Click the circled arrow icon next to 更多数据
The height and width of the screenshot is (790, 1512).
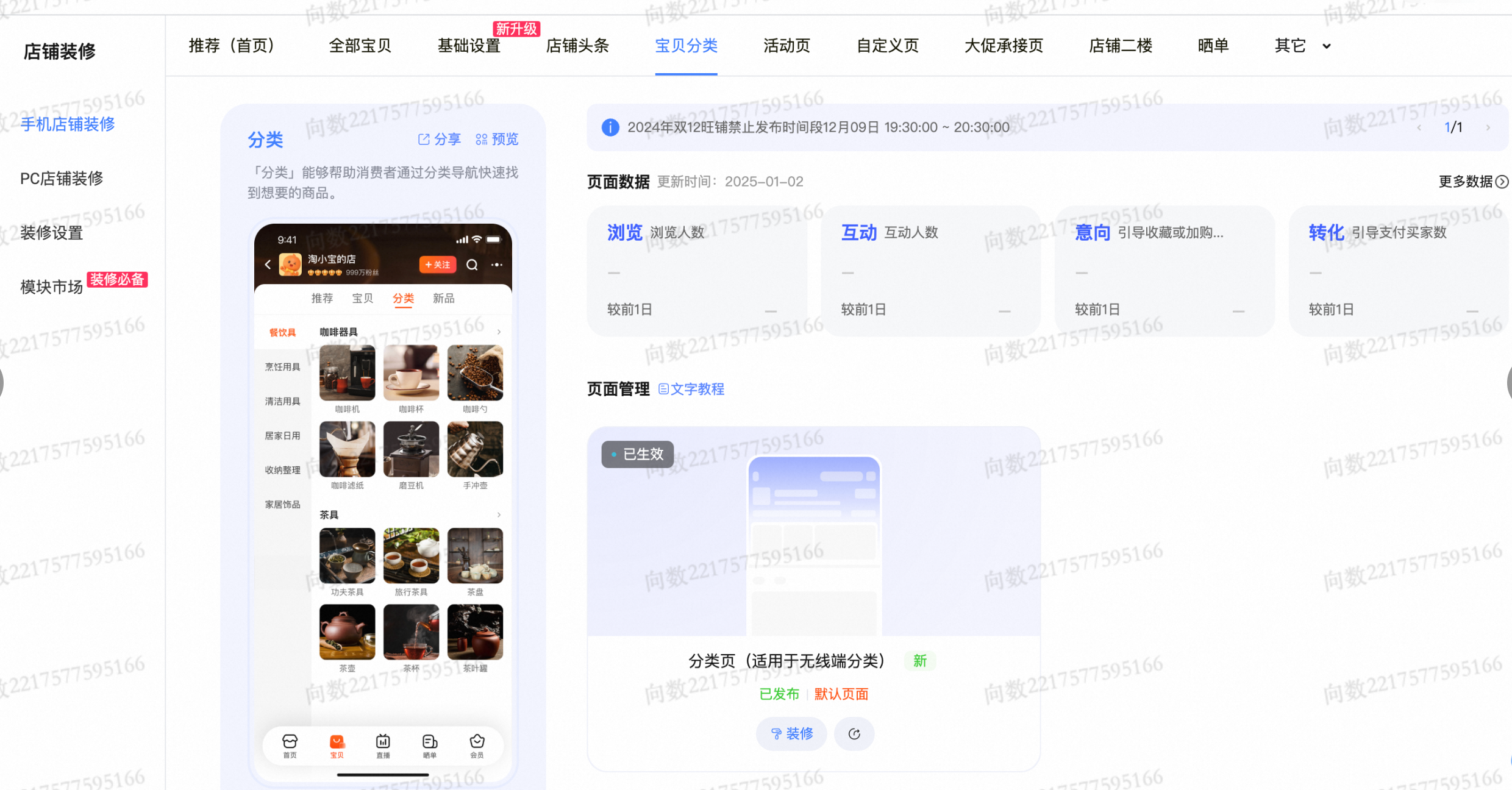1502,182
